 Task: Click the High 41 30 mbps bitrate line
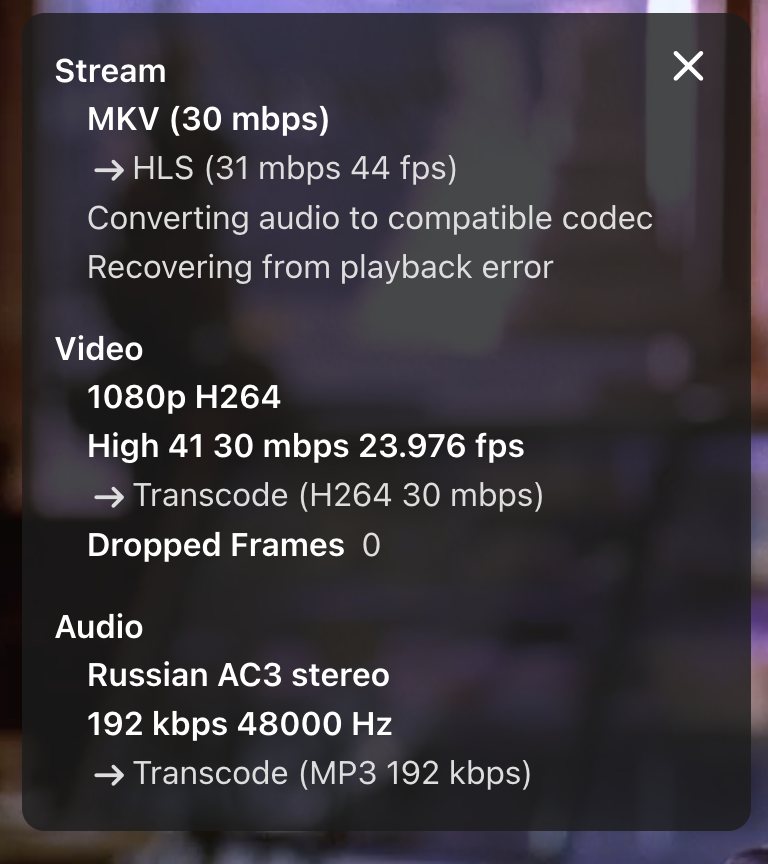point(306,445)
